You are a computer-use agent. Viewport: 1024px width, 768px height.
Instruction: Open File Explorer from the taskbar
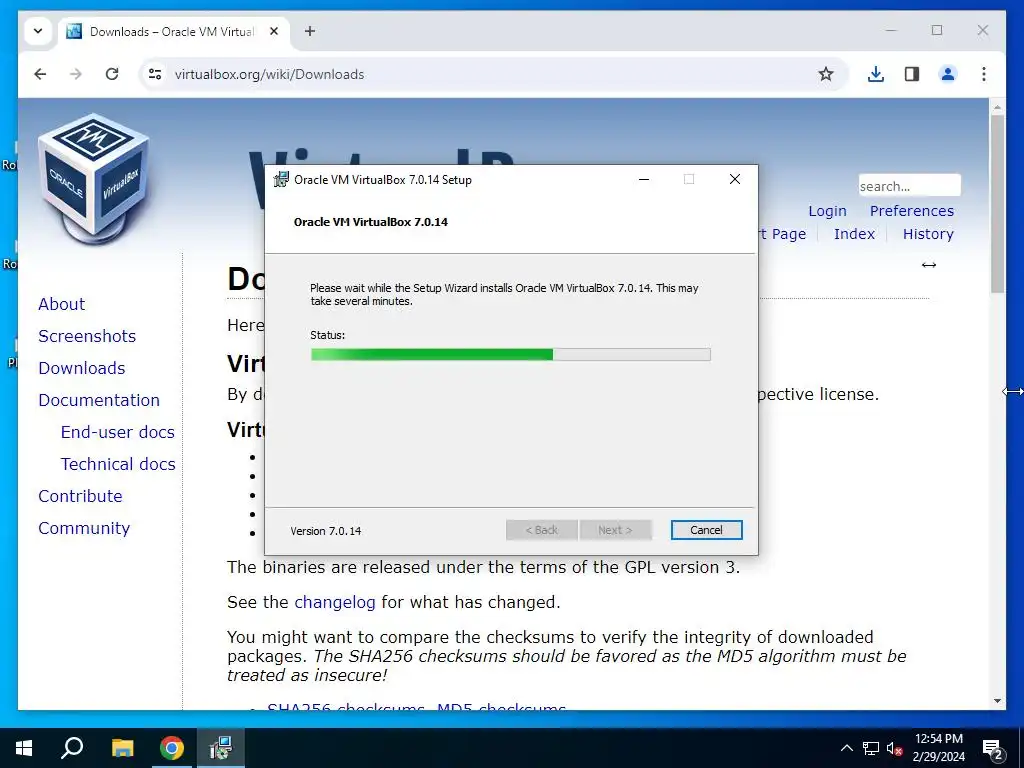point(122,748)
